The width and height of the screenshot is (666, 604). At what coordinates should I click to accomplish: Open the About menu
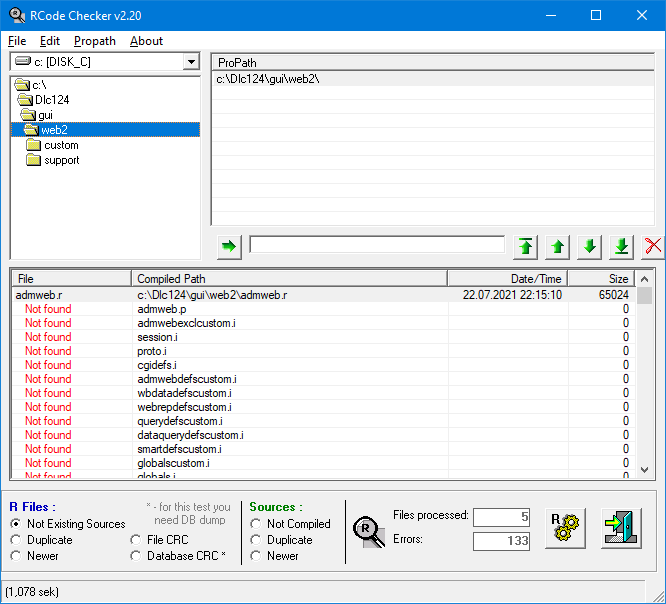pyautogui.click(x=146, y=41)
